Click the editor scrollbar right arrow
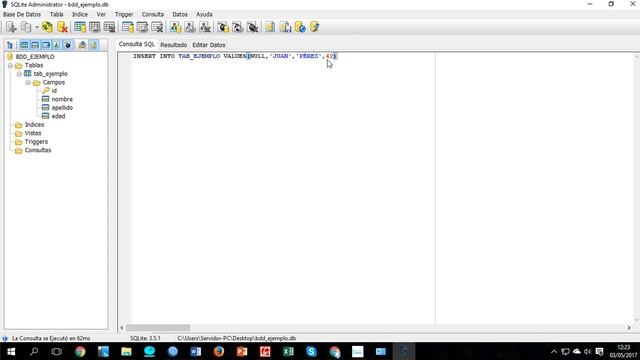Image resolution: width=640 pixels, height=360 pixels. [x=629, y=328]
